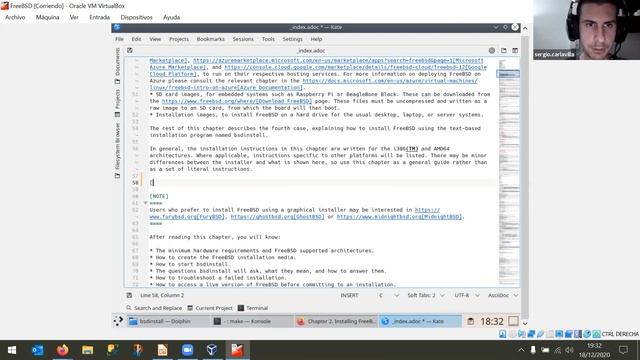This screenshot has width=640, height=360.
Task: Click the Azure Documentation link in editor
Action: click(270, 87)
